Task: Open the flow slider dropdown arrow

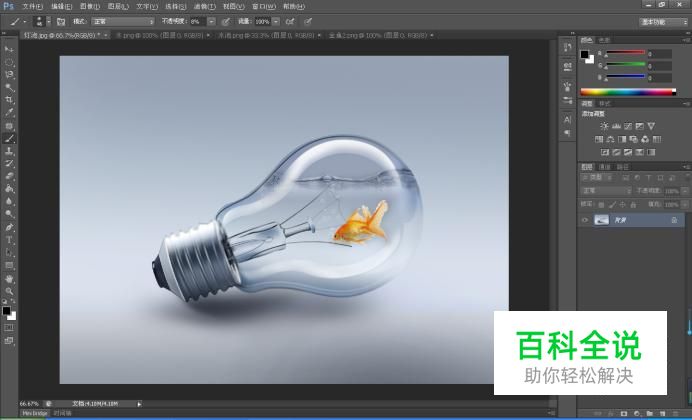Action: tap(276, 21)
